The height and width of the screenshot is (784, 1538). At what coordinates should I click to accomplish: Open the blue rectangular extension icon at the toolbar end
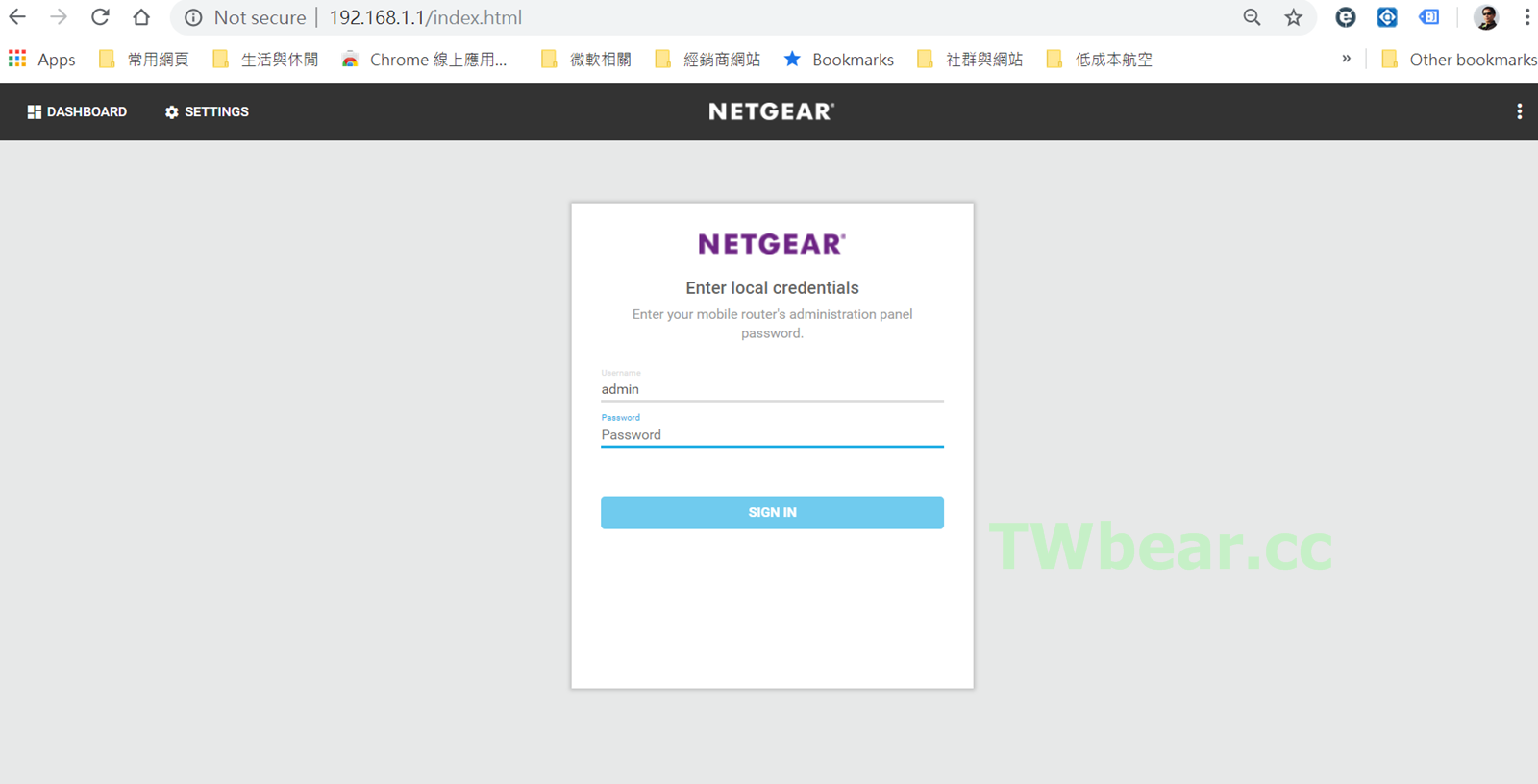[x=1429, y=17]
